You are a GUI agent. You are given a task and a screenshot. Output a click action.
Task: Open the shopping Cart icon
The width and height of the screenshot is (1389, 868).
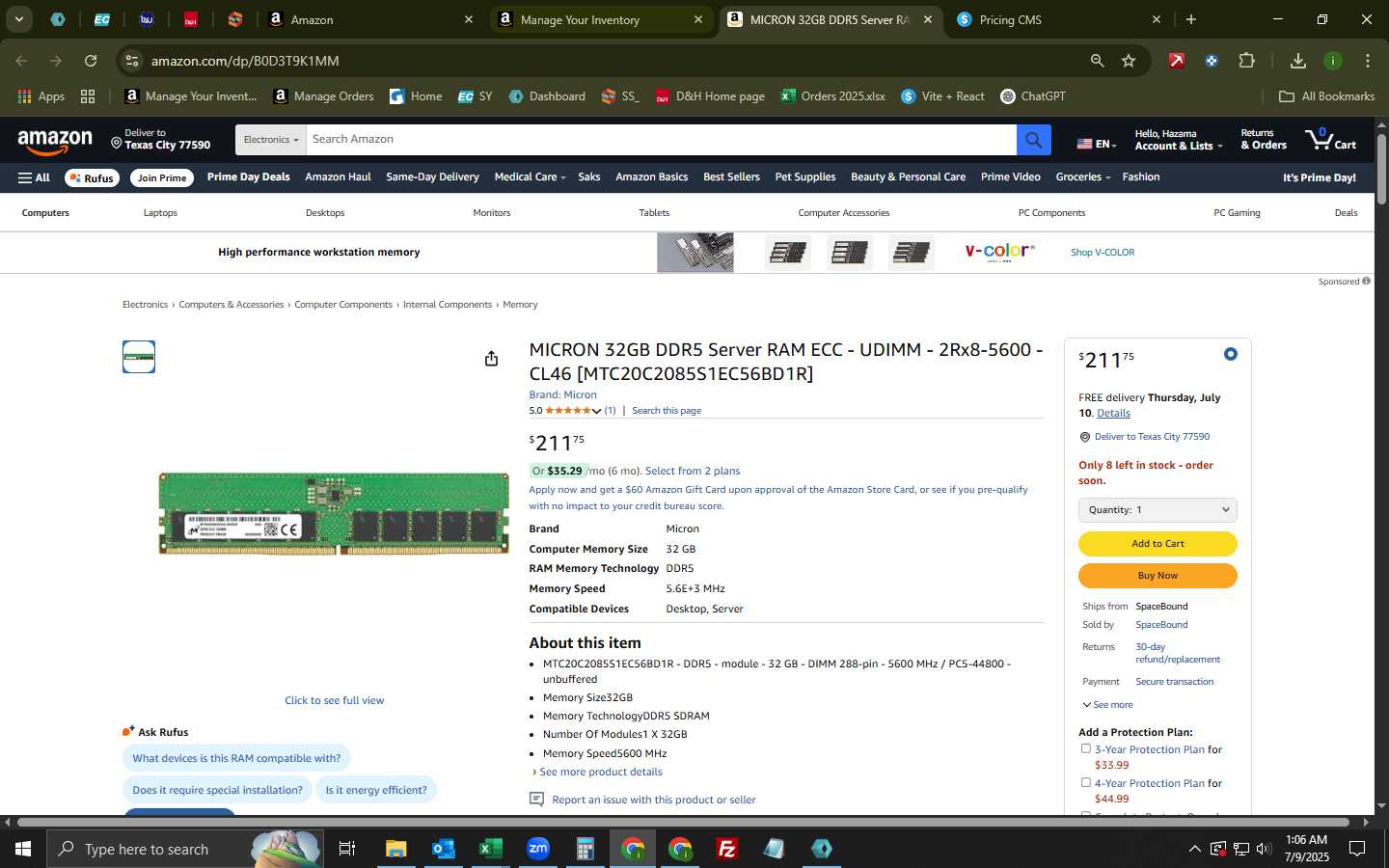(1330, 140)
